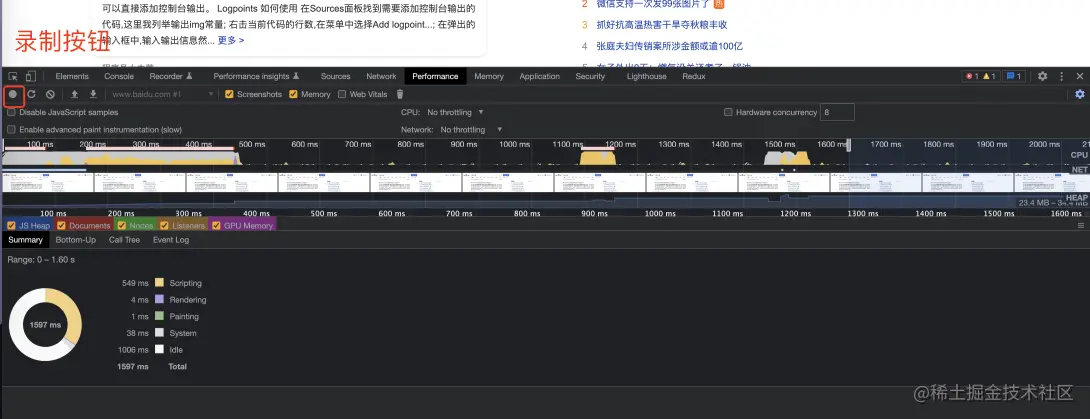This screenshot has height=419, width=1090.
Task: Click the blue issues counter badge
Action: click(1015, 76)
